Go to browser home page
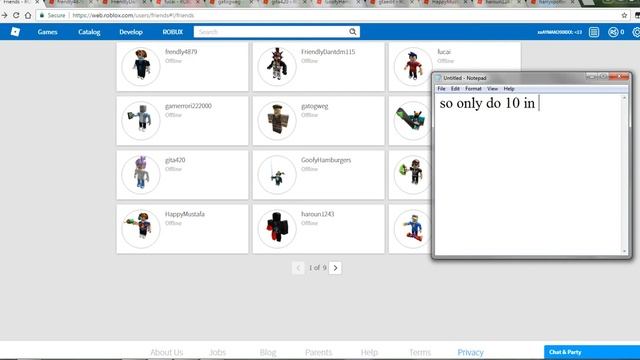Viewport: 640px width, 360px height. point(28,16)
